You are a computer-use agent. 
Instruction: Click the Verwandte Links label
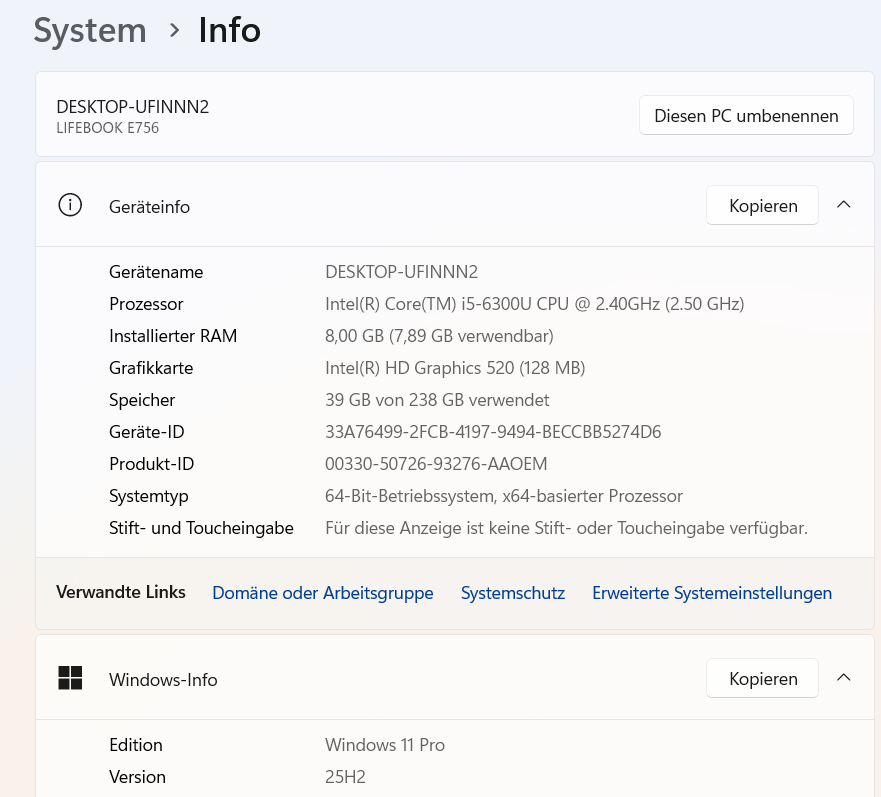(121, 592)
